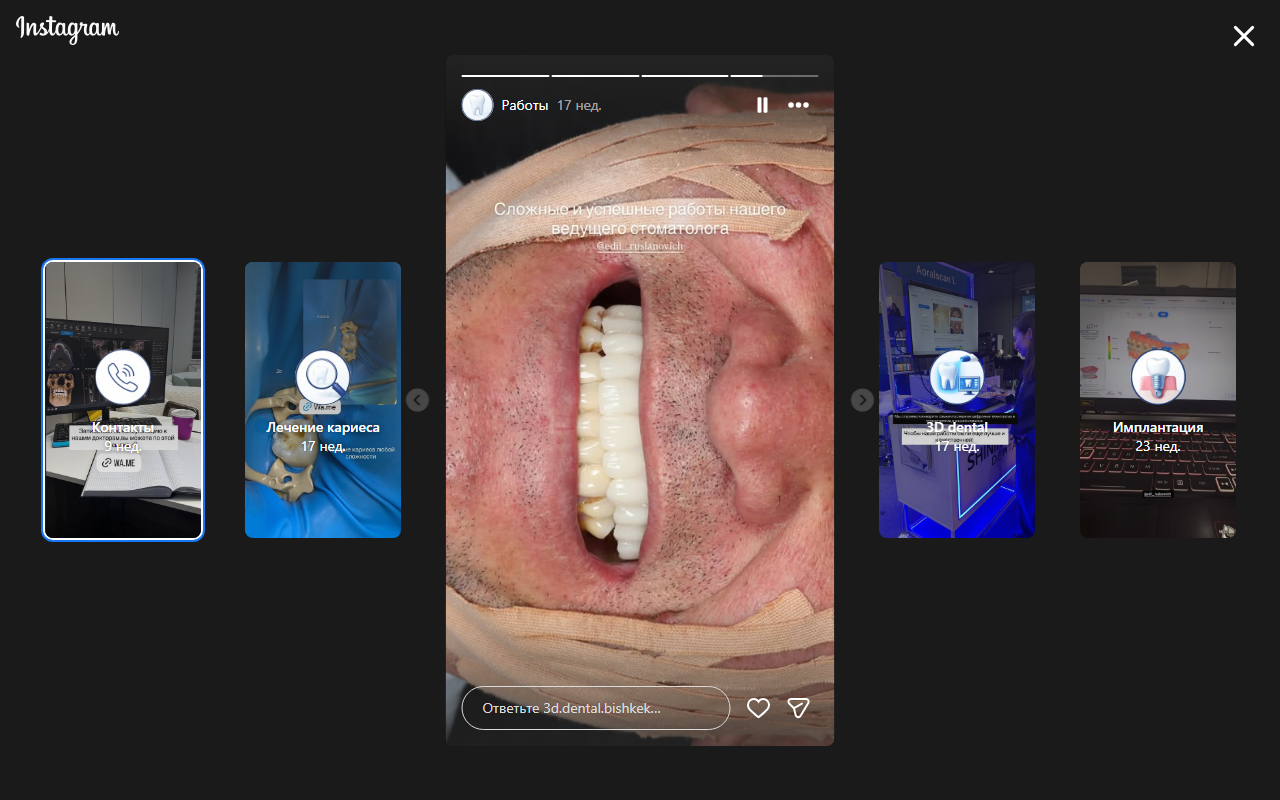Advance to next story with right arrow

click(862, 400)
